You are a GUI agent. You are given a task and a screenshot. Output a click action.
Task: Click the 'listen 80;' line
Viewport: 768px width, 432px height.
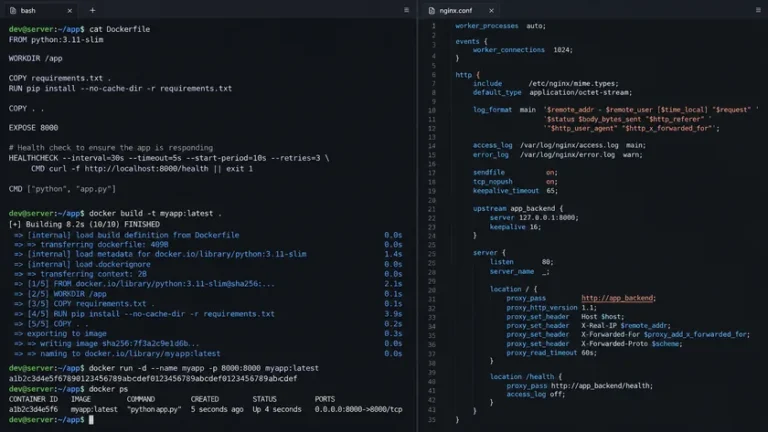[x=522, y=262]
